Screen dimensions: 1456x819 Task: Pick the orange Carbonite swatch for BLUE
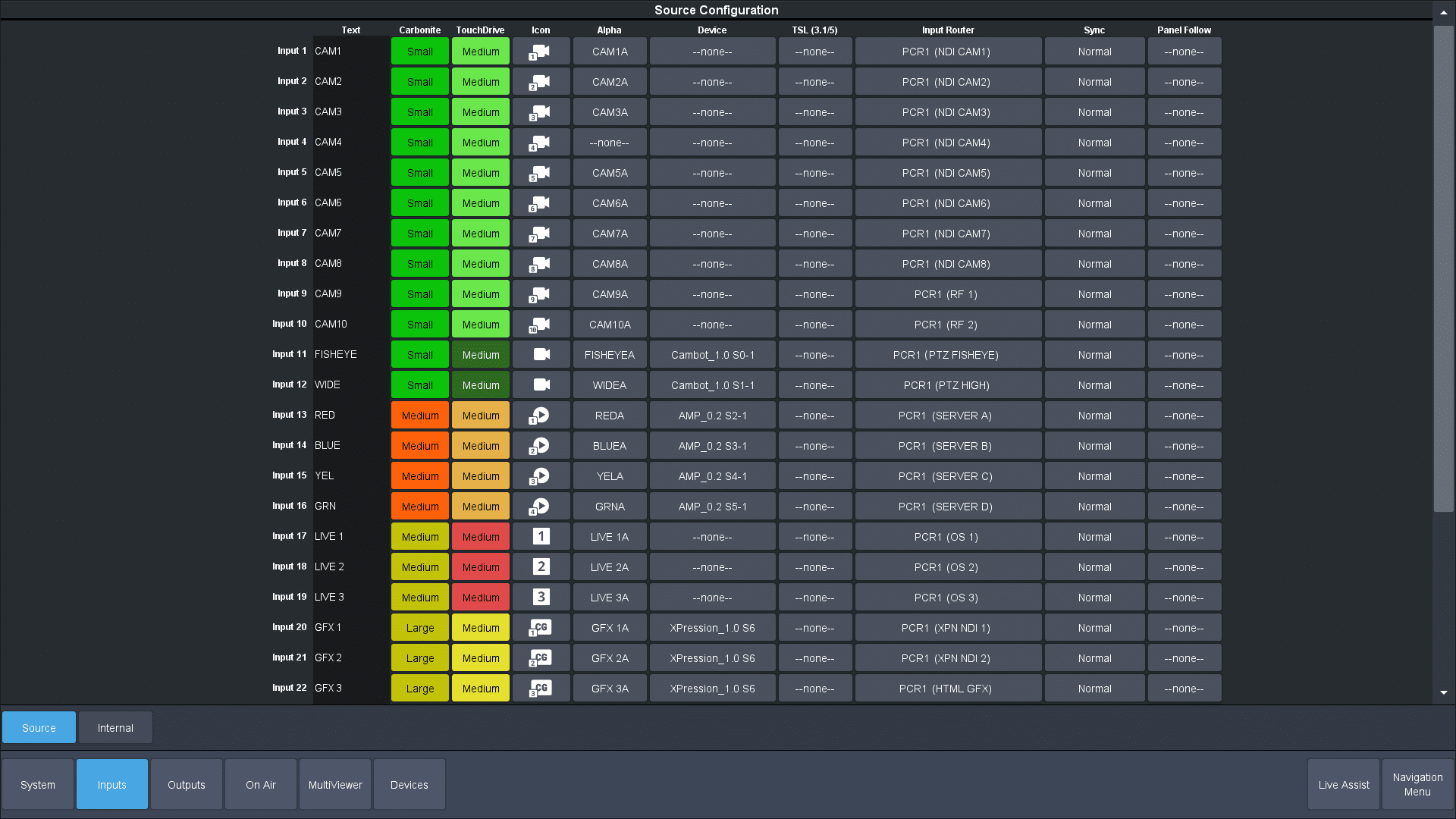click(420, 446)
